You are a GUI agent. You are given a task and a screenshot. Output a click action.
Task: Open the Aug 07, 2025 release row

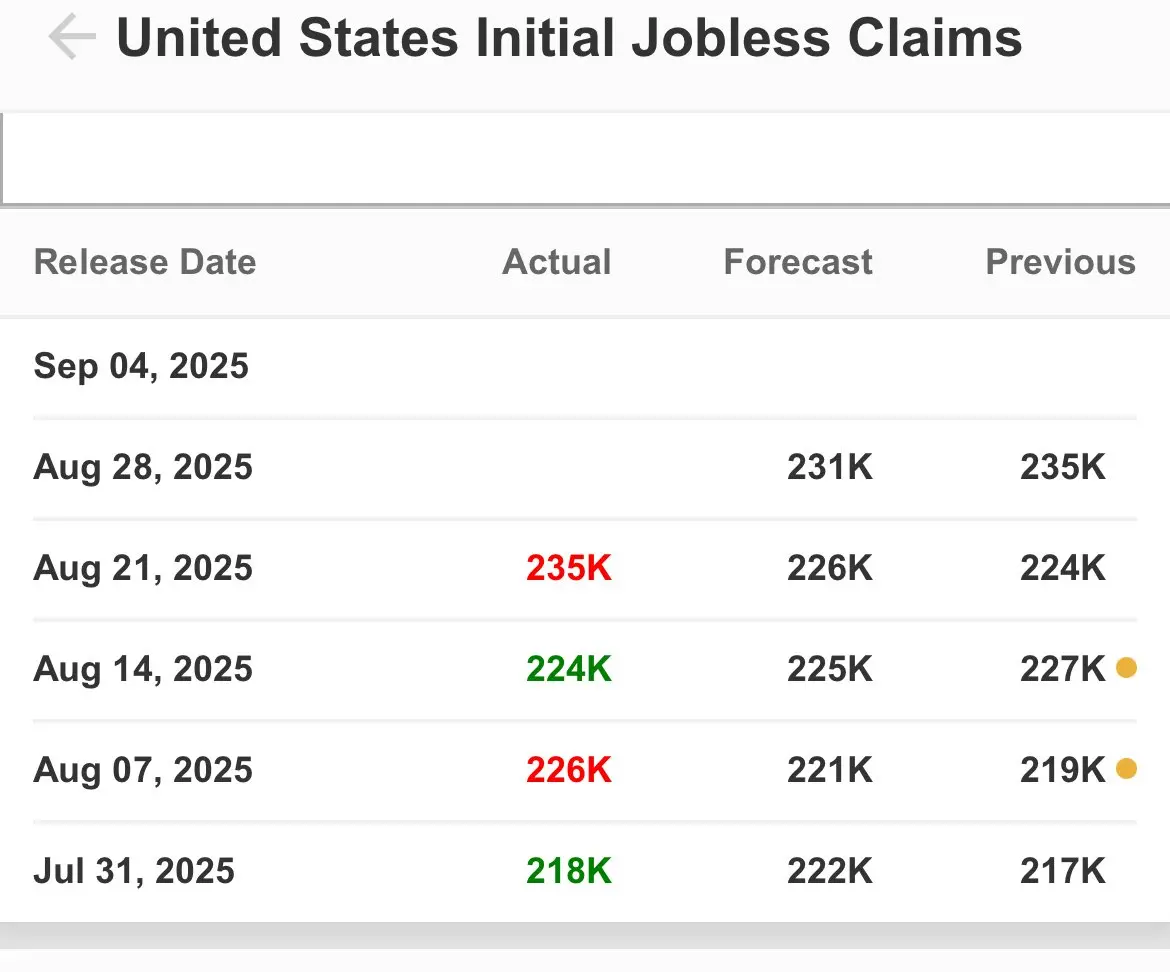click(x=585, y=770)
